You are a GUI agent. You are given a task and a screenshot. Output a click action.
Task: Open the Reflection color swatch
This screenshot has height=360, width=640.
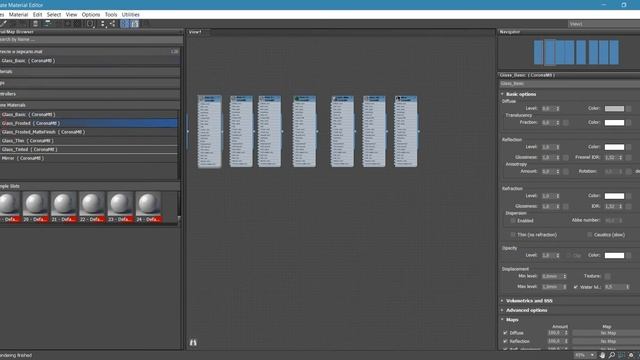click(x=614, y=147)
